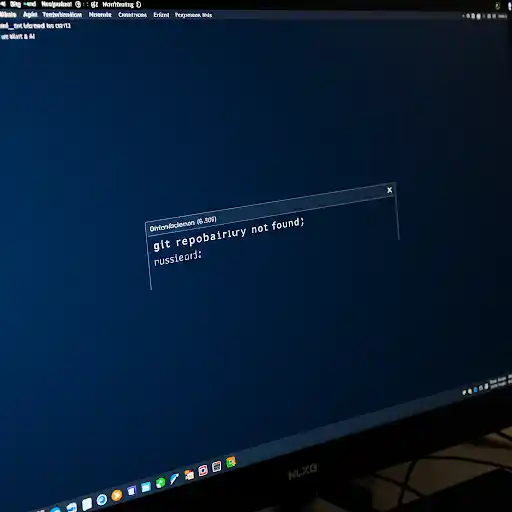Open the Moemle menu in the menu bar
Screen dimensions: 512x512
click(100, 15)
